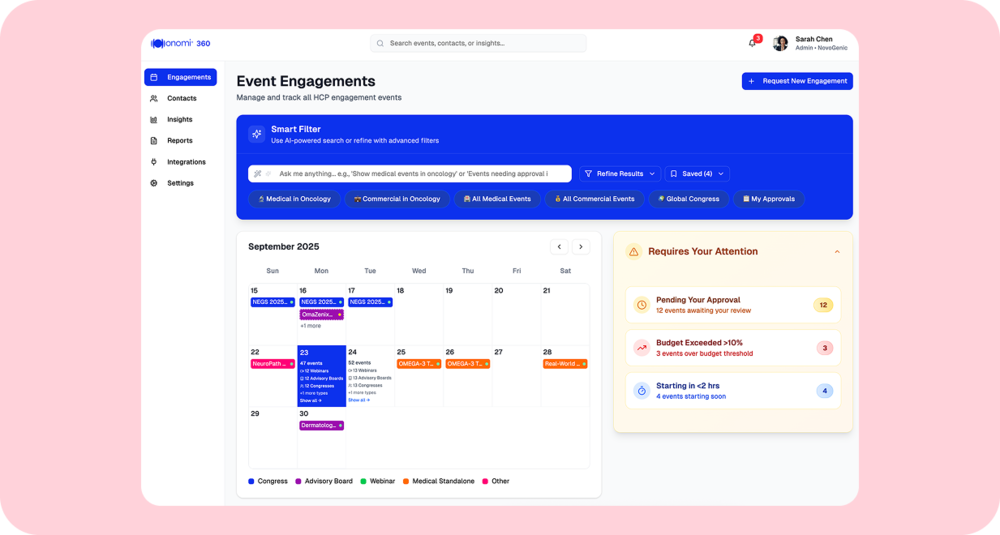Go to next month with right chevron
The image size is (1000, 535).
580,247
